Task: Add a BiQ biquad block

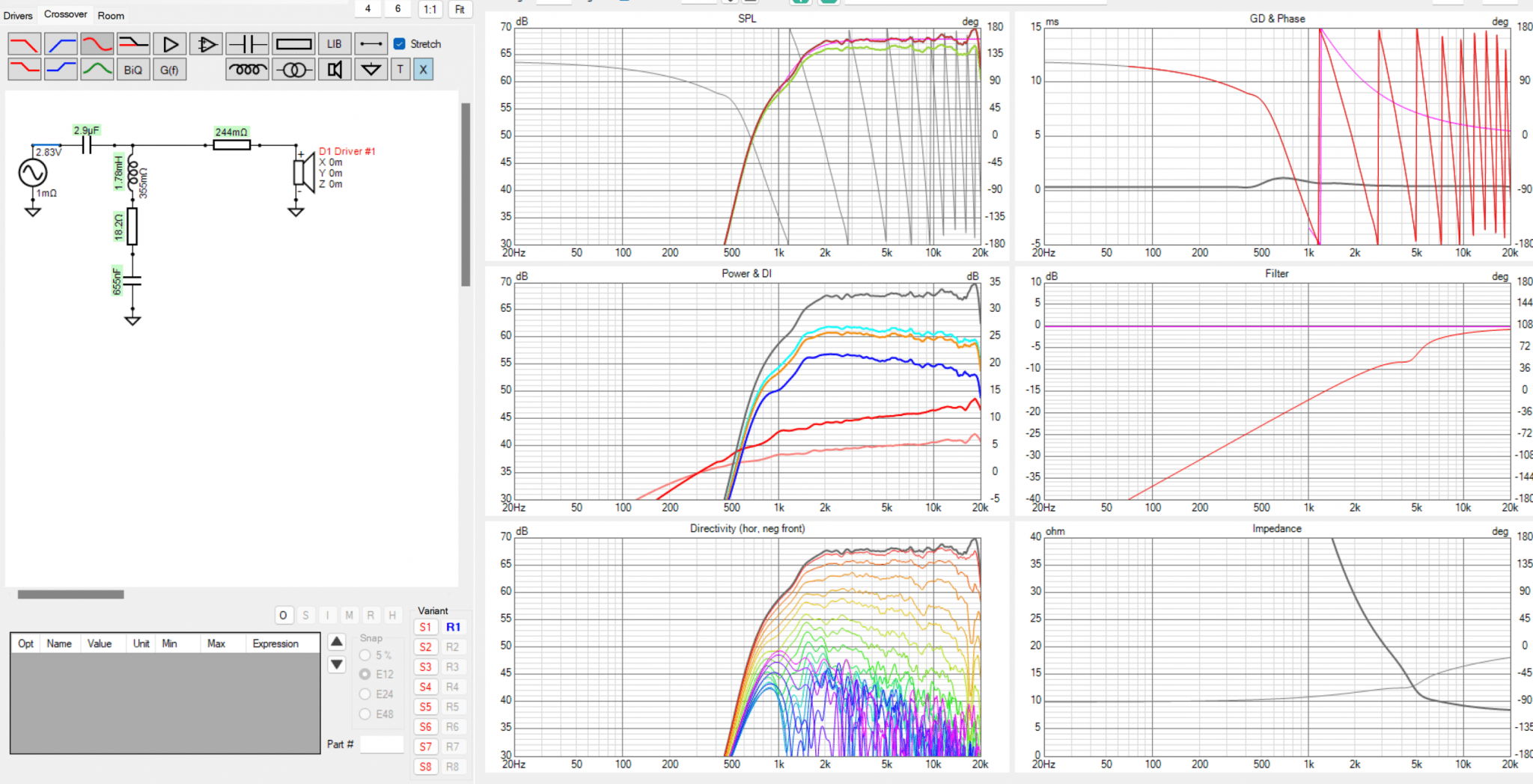Action: (x=133, y=70)
